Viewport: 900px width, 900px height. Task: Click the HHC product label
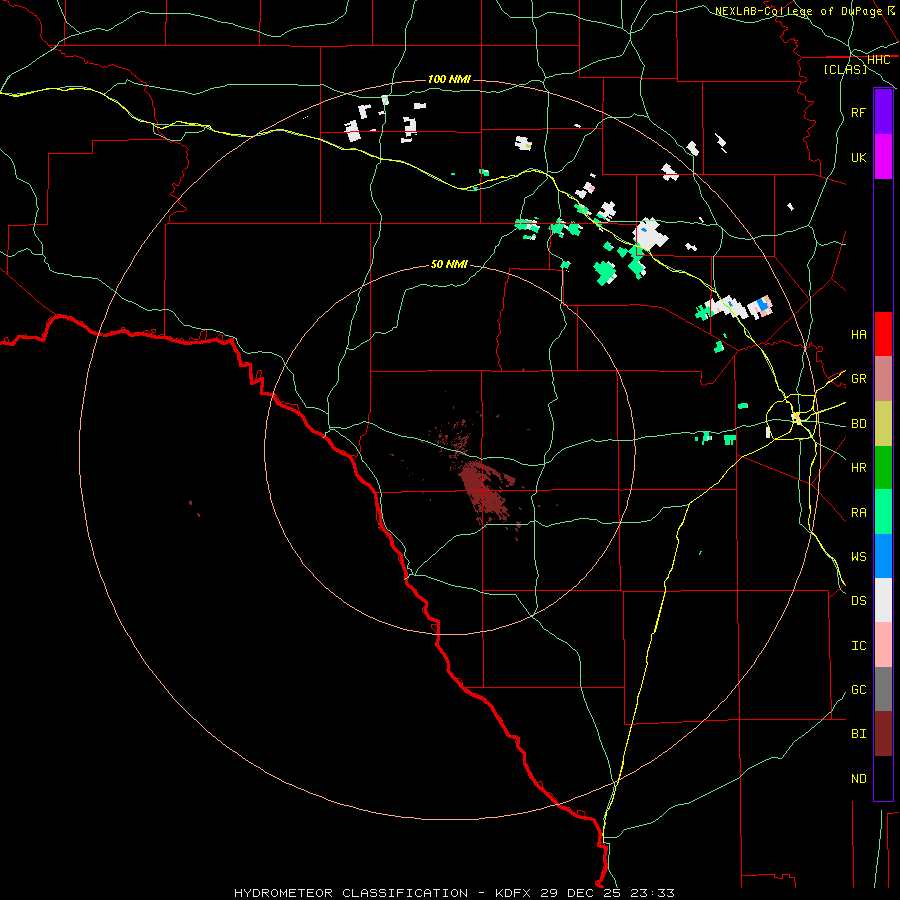[878, 60]
